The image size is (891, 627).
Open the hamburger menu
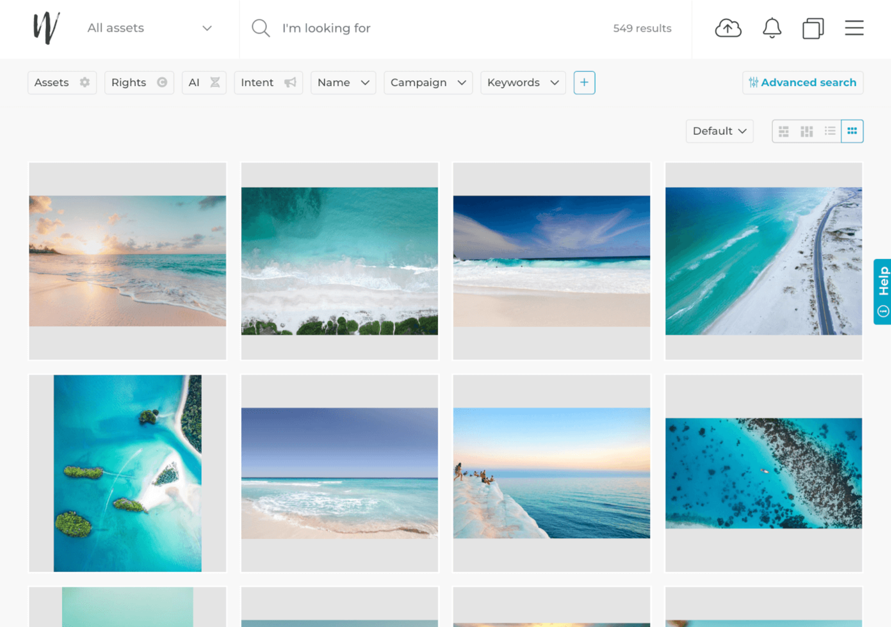(854, 28)
